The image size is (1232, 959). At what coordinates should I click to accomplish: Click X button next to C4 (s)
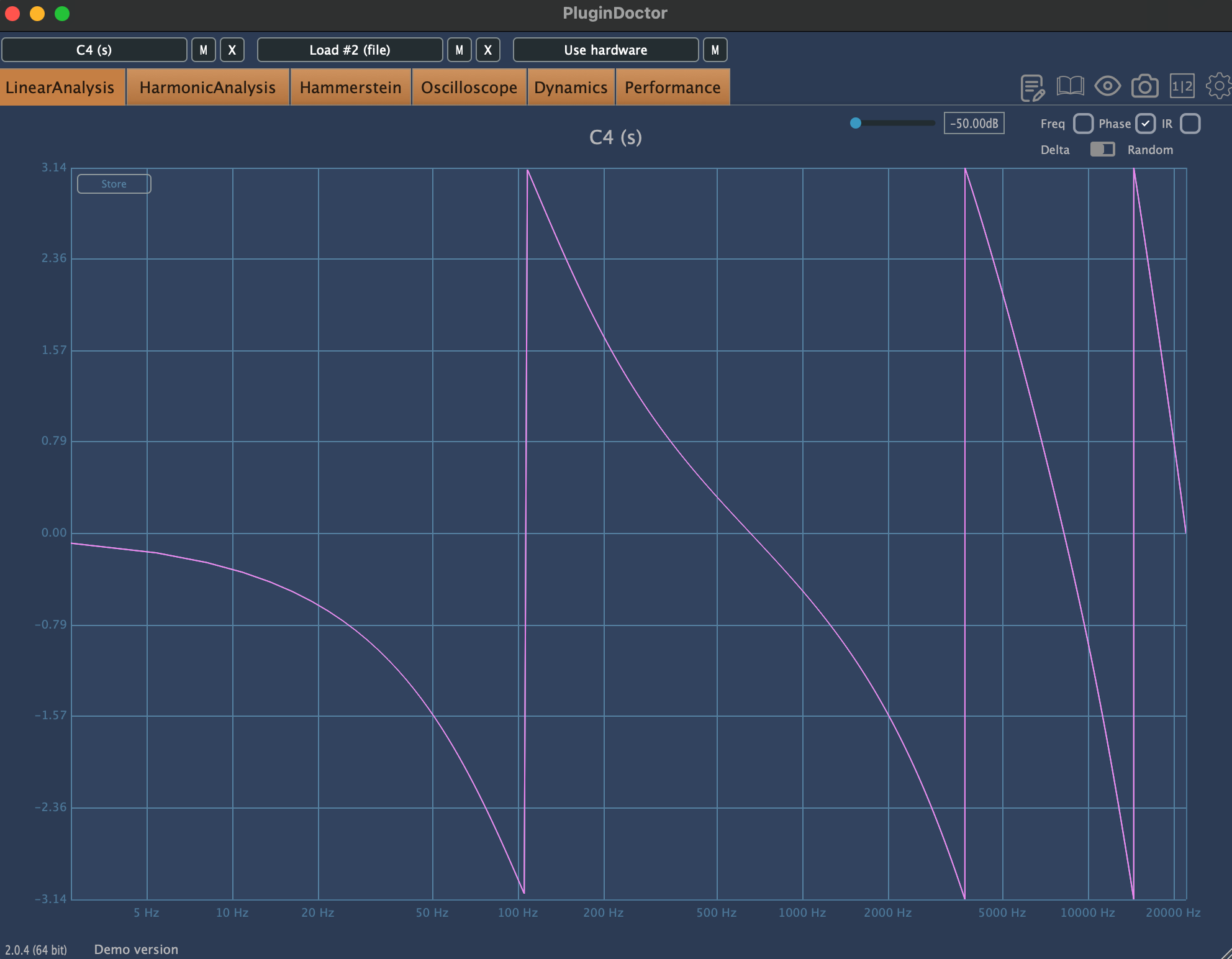tap(232, 50)
